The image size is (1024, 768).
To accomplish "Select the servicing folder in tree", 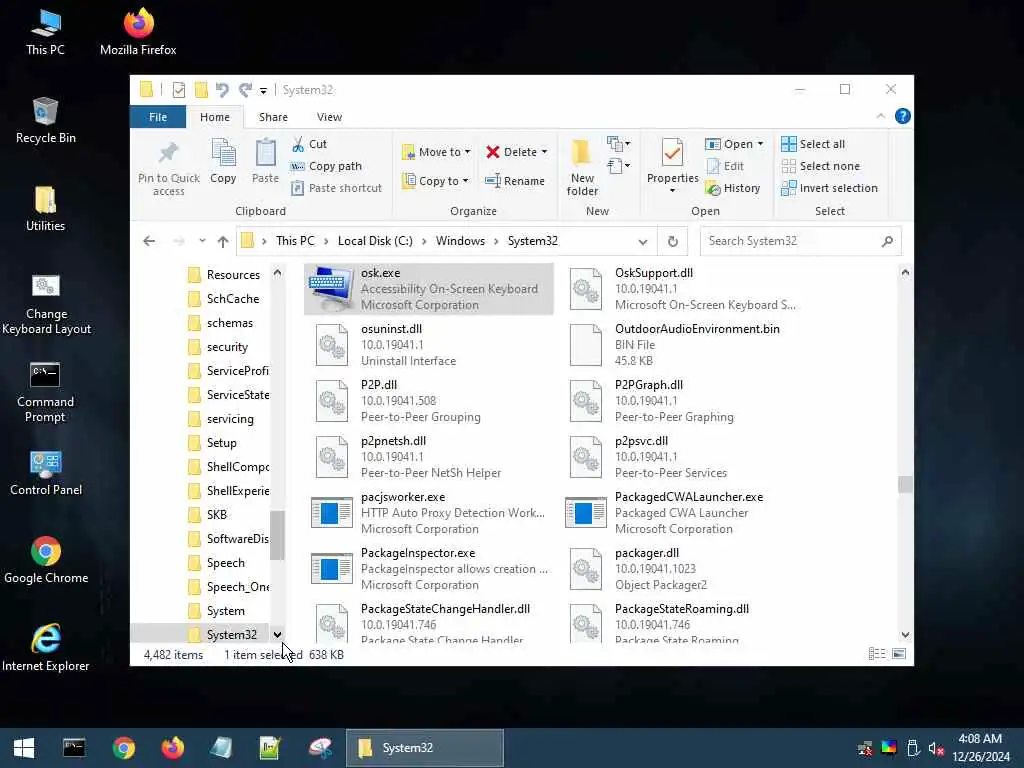I will point(229,419).
